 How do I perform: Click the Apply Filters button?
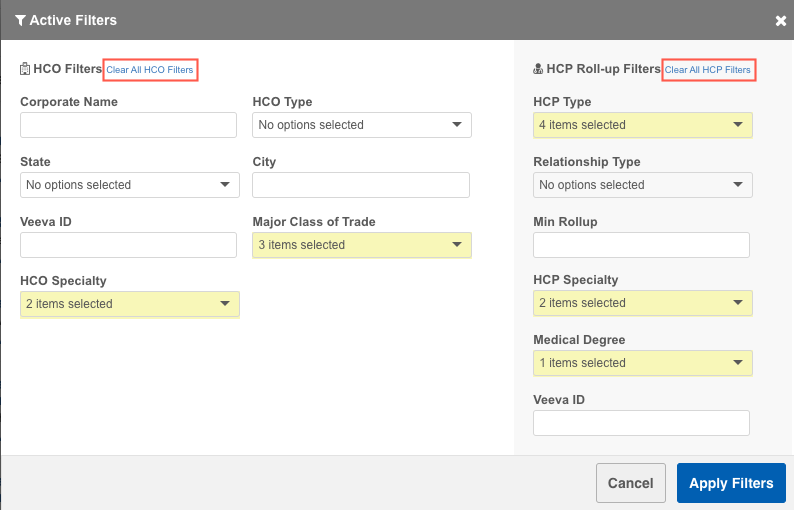click(731, 483)
